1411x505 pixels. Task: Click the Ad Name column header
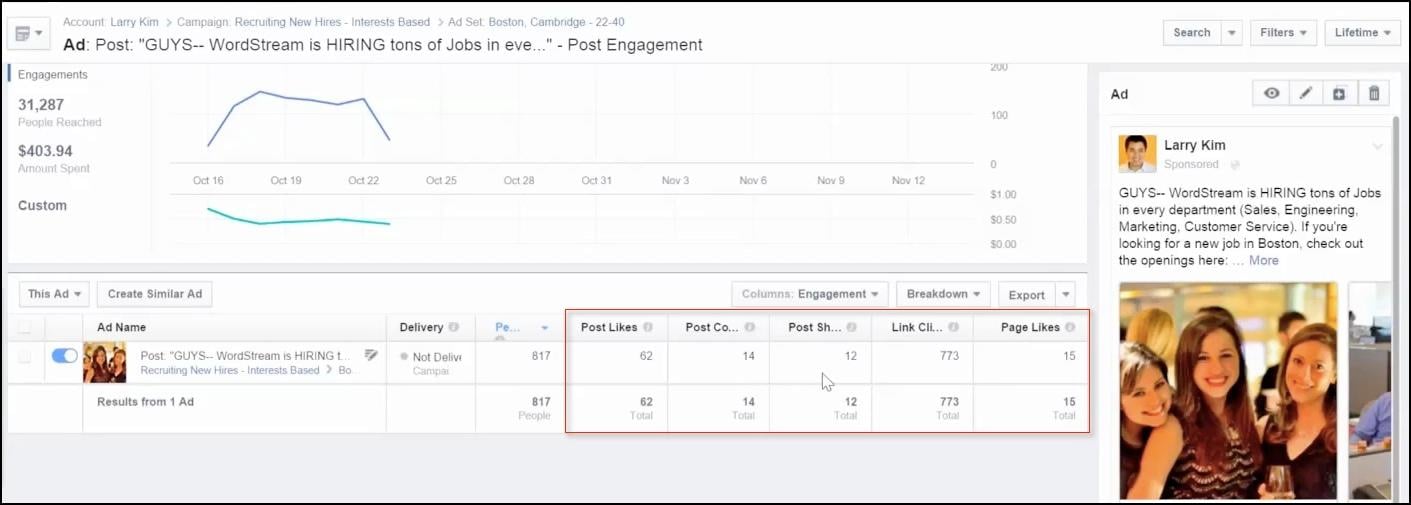point(122,327)
